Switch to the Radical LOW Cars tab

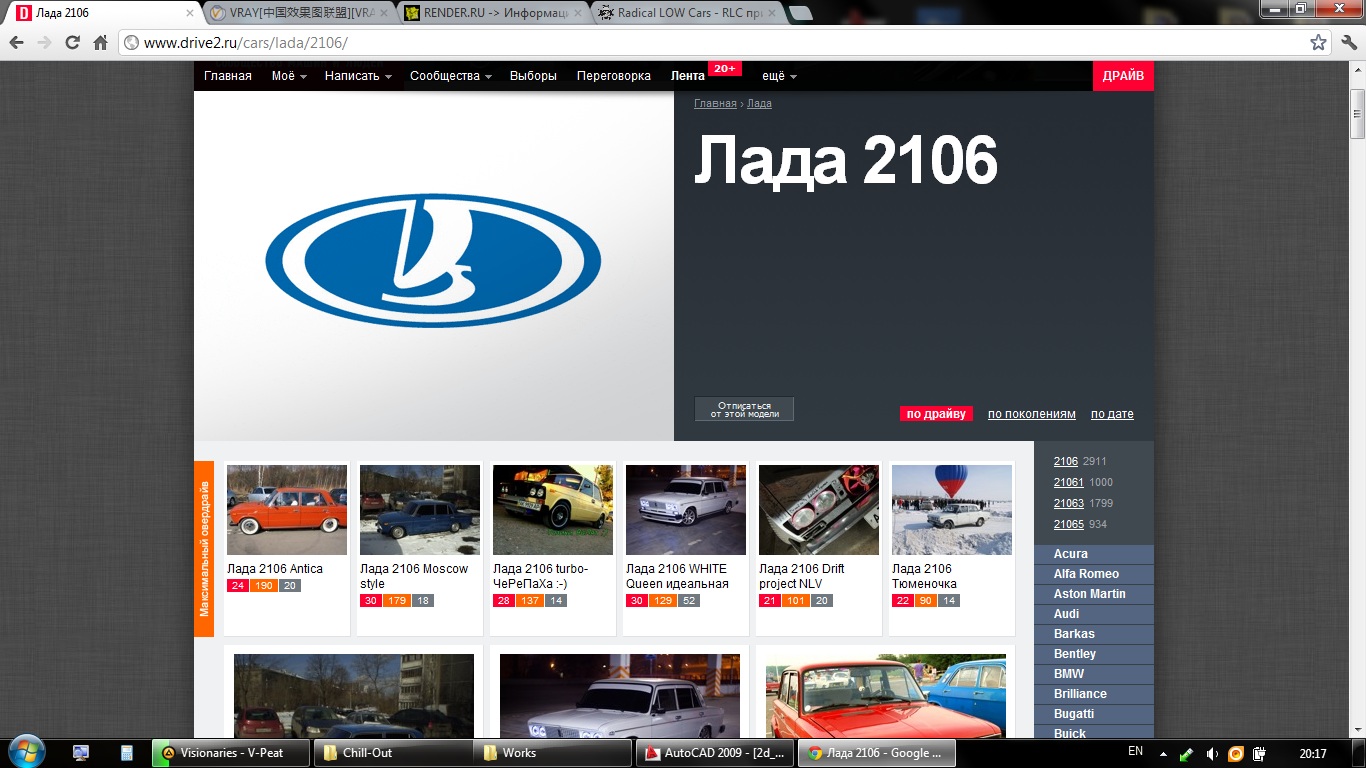[x=686, y=13]
